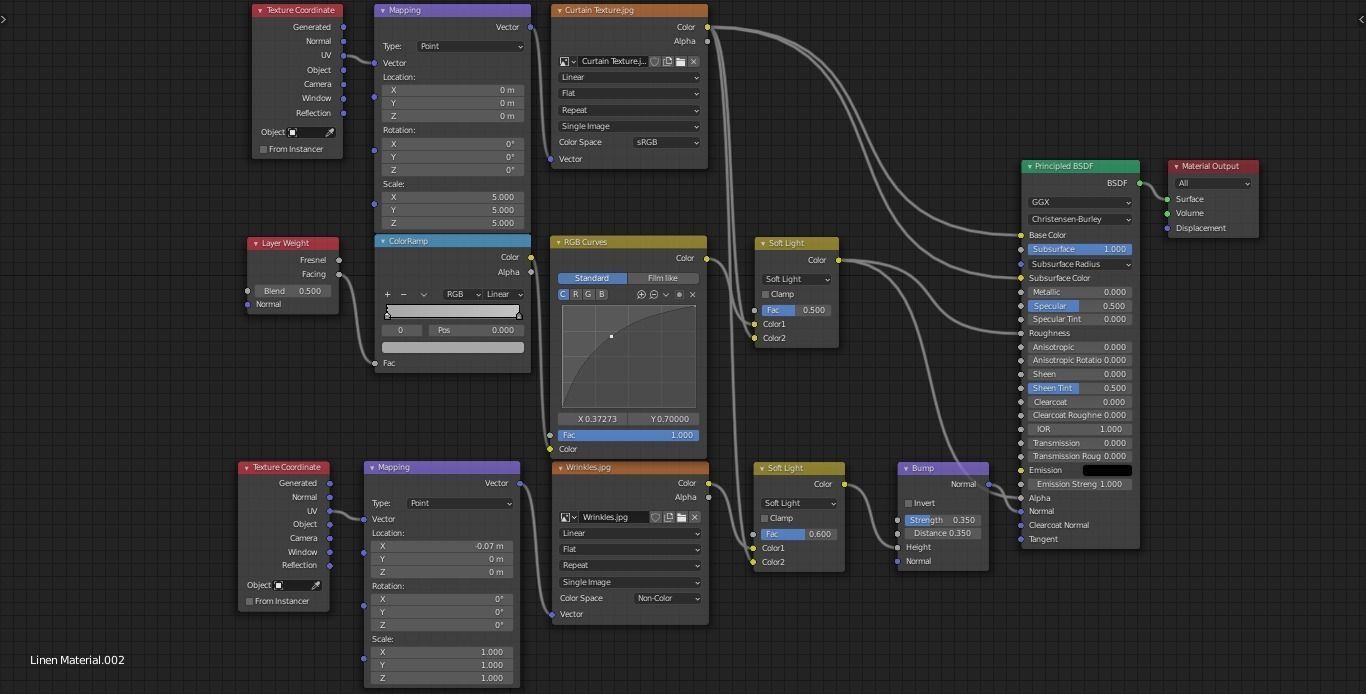
Task: Click Blend value on Layer Weight node
Action: 291,291
